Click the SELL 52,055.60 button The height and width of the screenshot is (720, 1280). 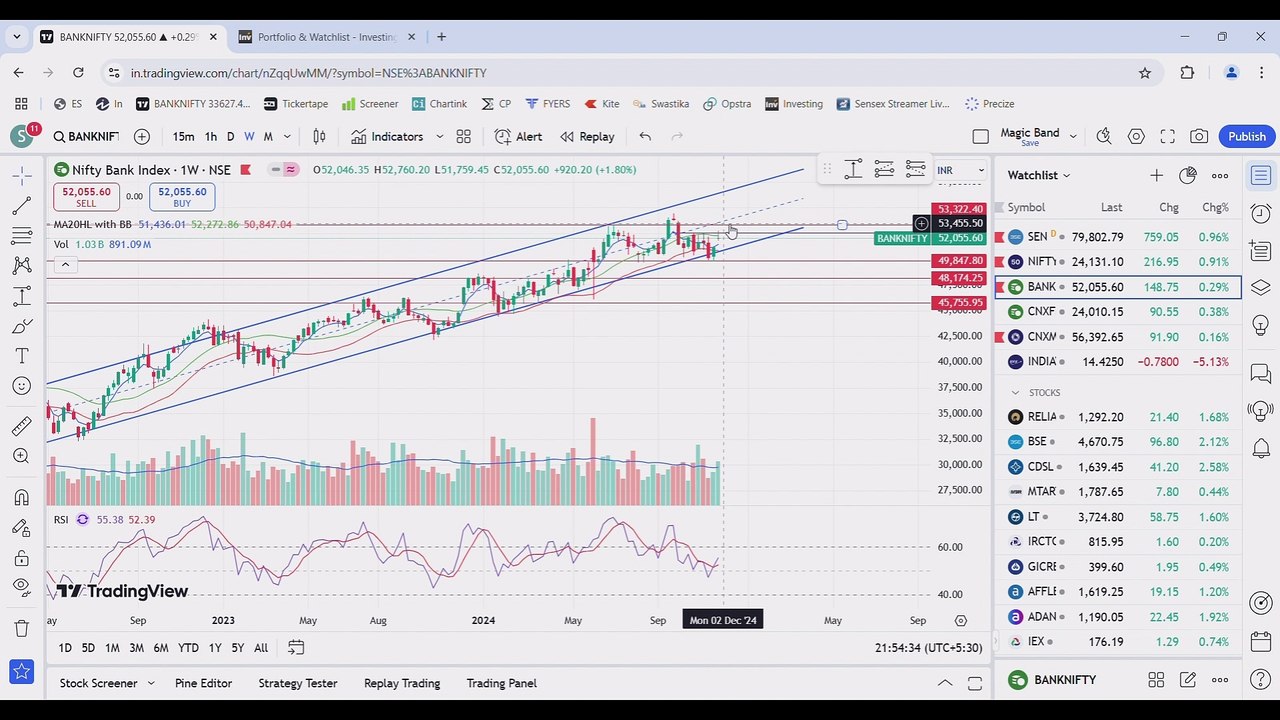(x=86, y=197)
